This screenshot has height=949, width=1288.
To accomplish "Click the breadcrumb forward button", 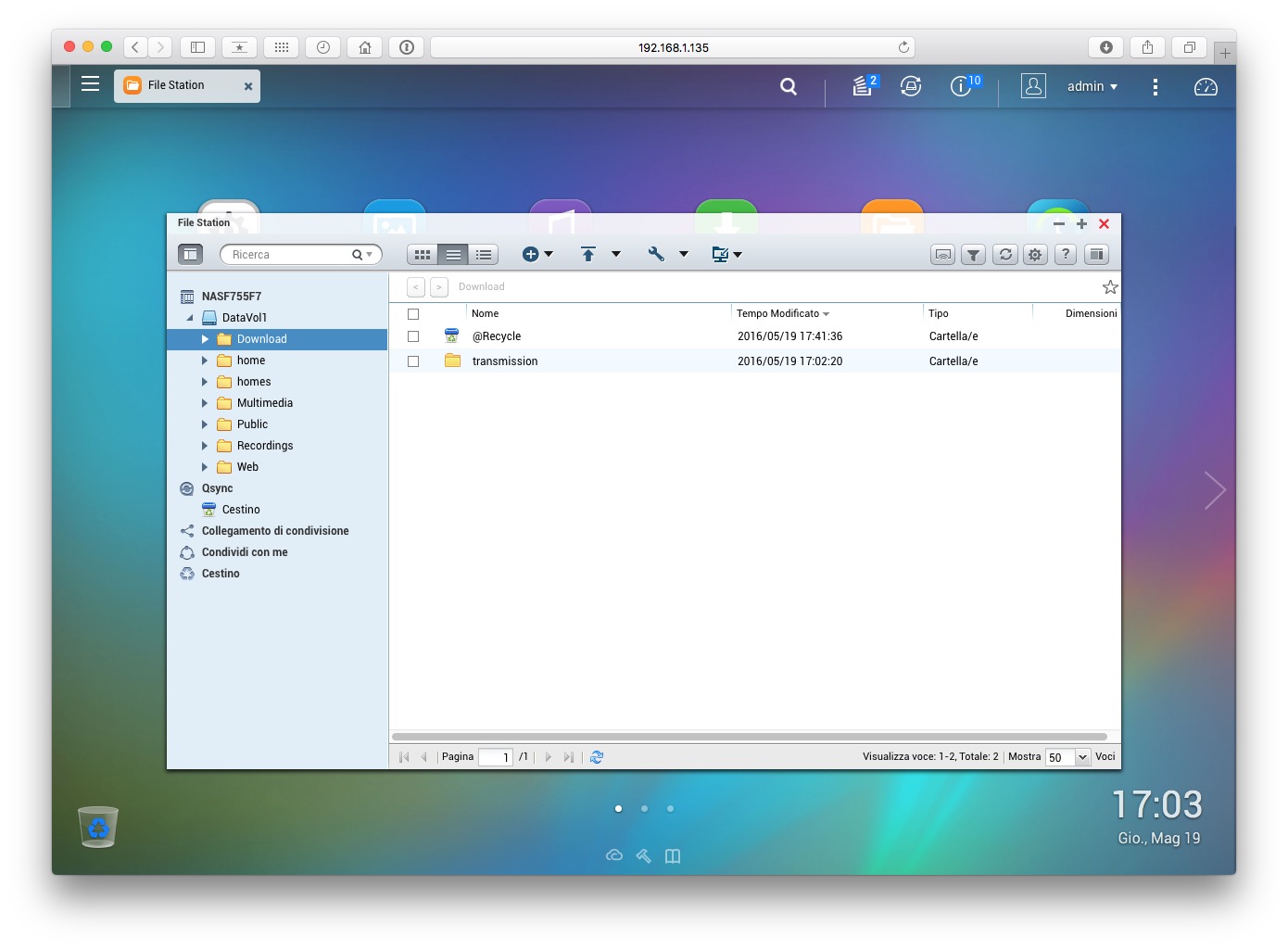I will click(x=439, y=287).
